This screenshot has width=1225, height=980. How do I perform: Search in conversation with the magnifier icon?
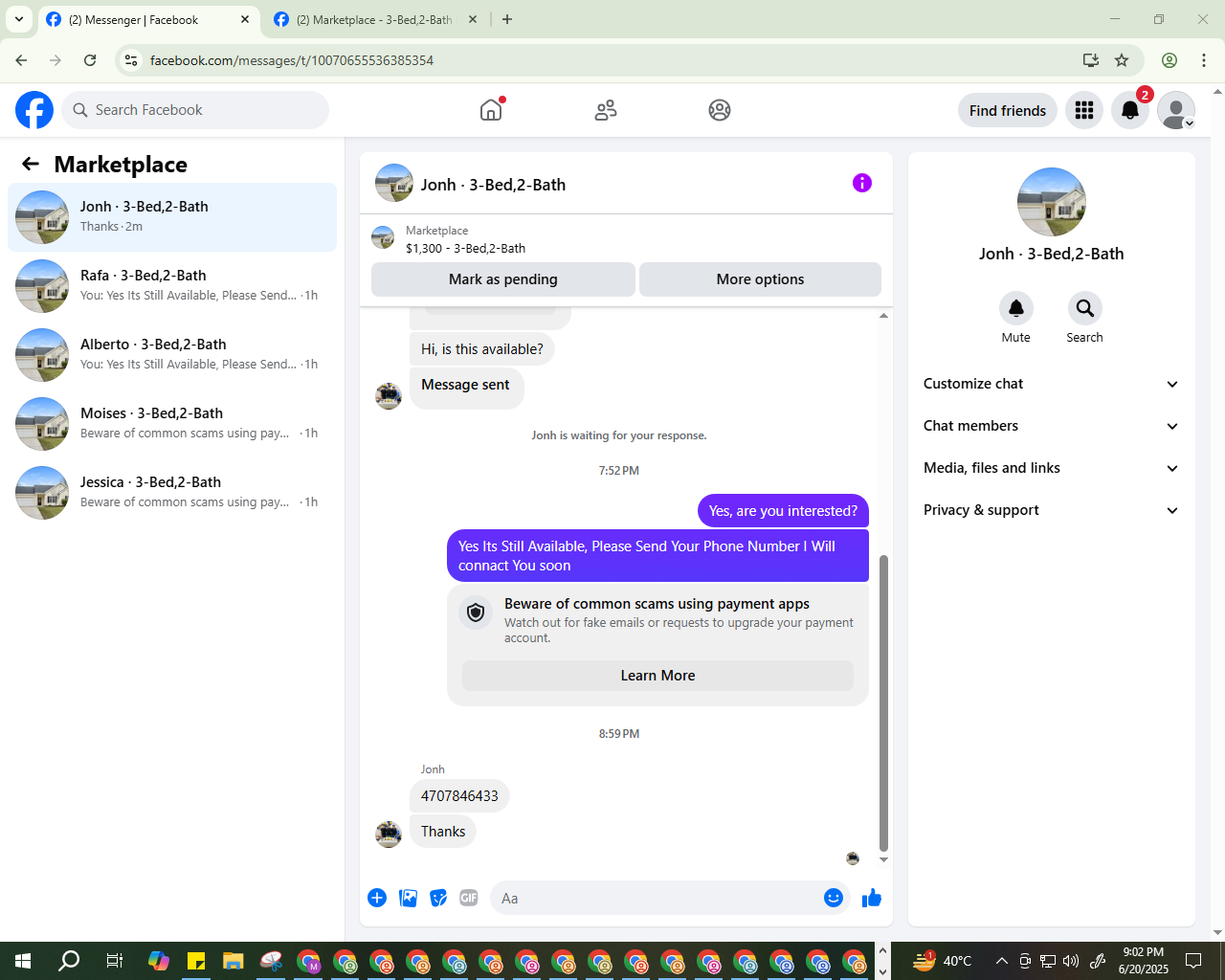tap(1084, 308)
